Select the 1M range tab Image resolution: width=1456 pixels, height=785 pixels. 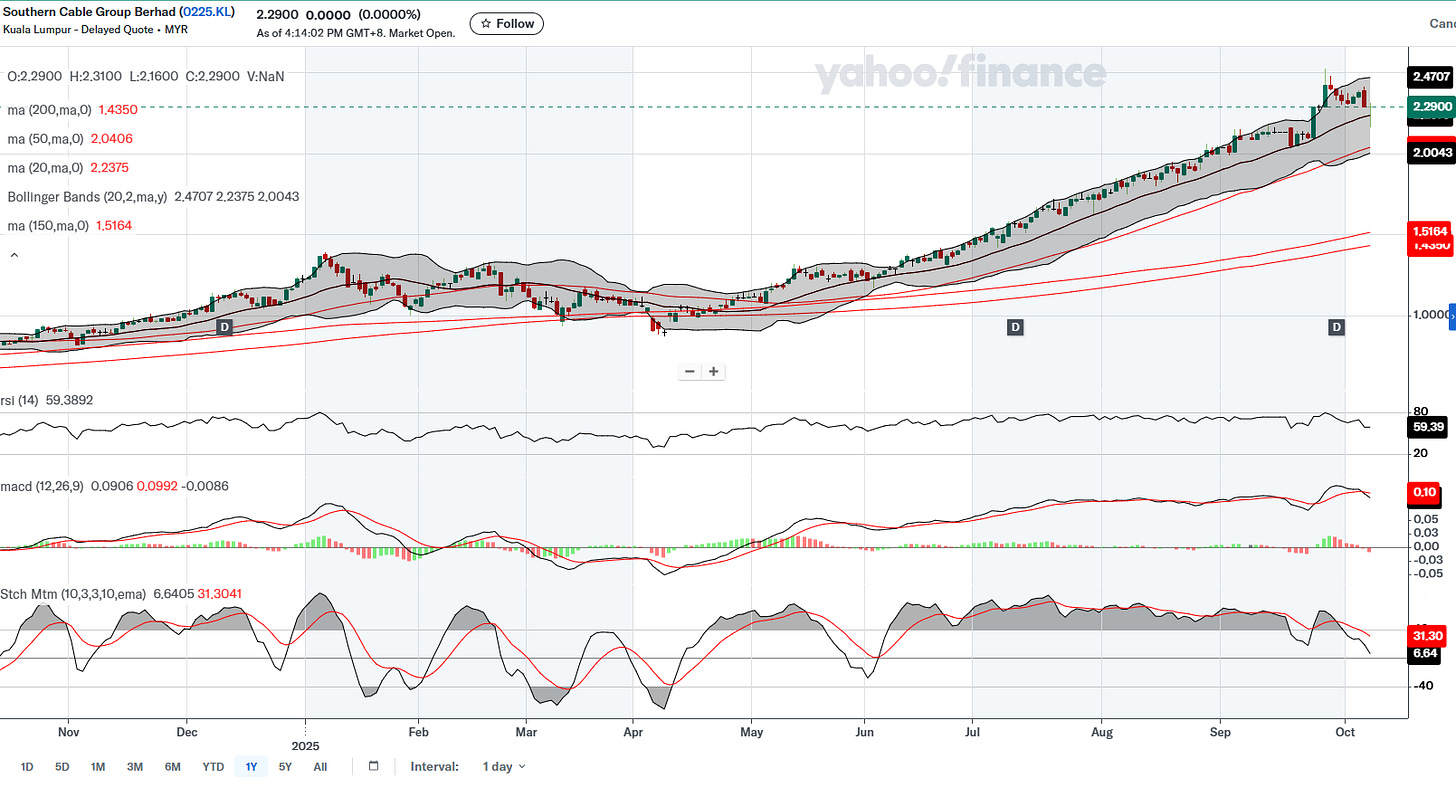pyautogui.click(x=98, y=766)
